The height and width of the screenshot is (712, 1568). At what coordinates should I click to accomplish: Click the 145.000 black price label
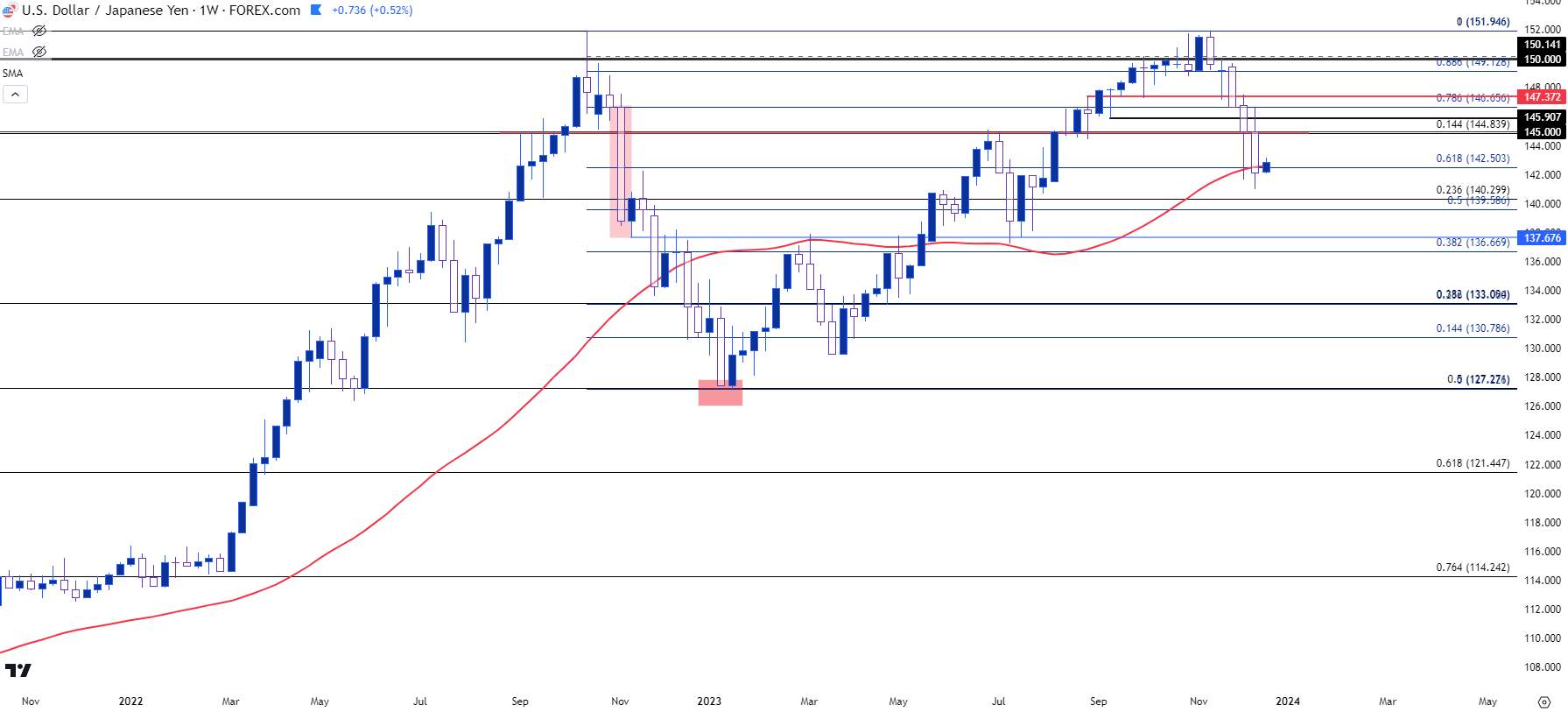(x=1542, y=132)
